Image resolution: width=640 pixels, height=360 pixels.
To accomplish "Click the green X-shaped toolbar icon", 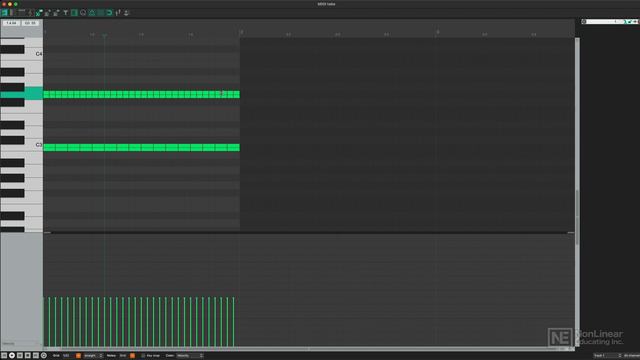I will 39,13.
